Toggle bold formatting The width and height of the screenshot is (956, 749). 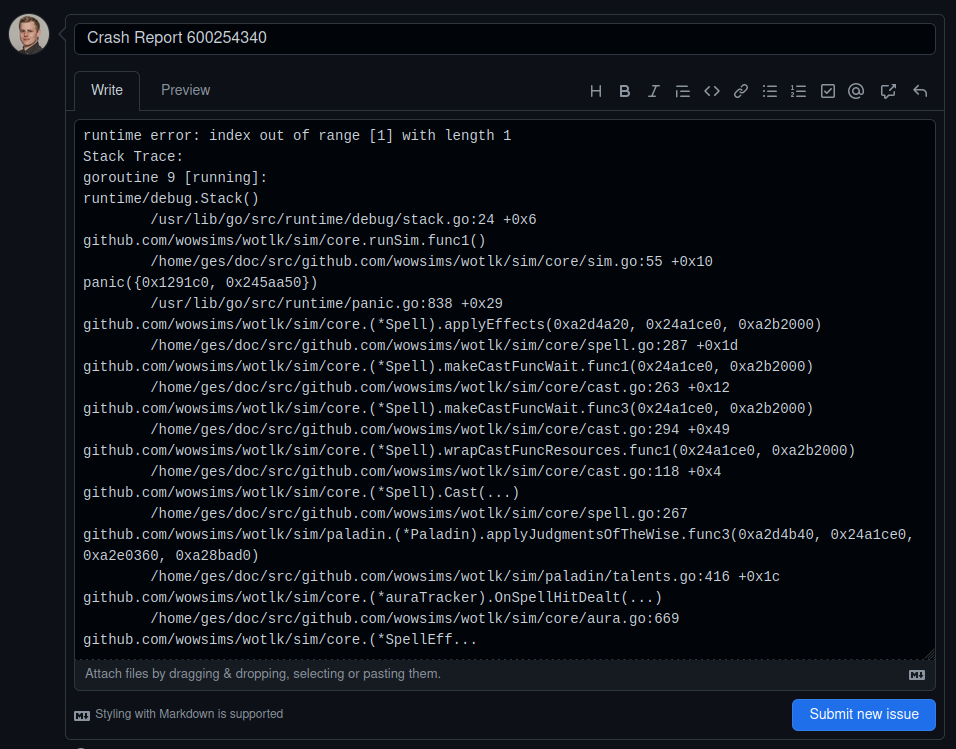[x=624, y=90]
